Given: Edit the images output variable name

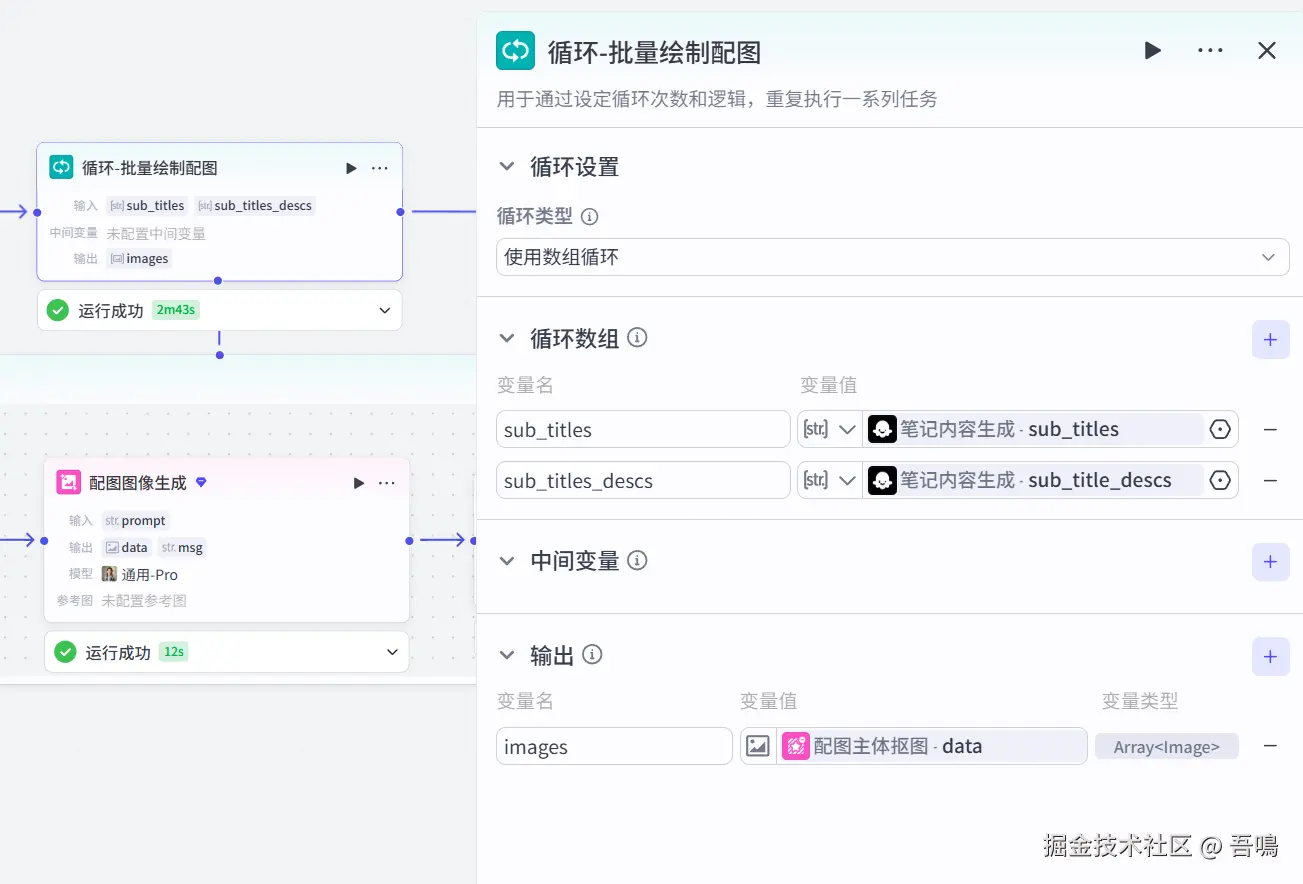Looking at the screenshot, I should (x=614, y=746).
